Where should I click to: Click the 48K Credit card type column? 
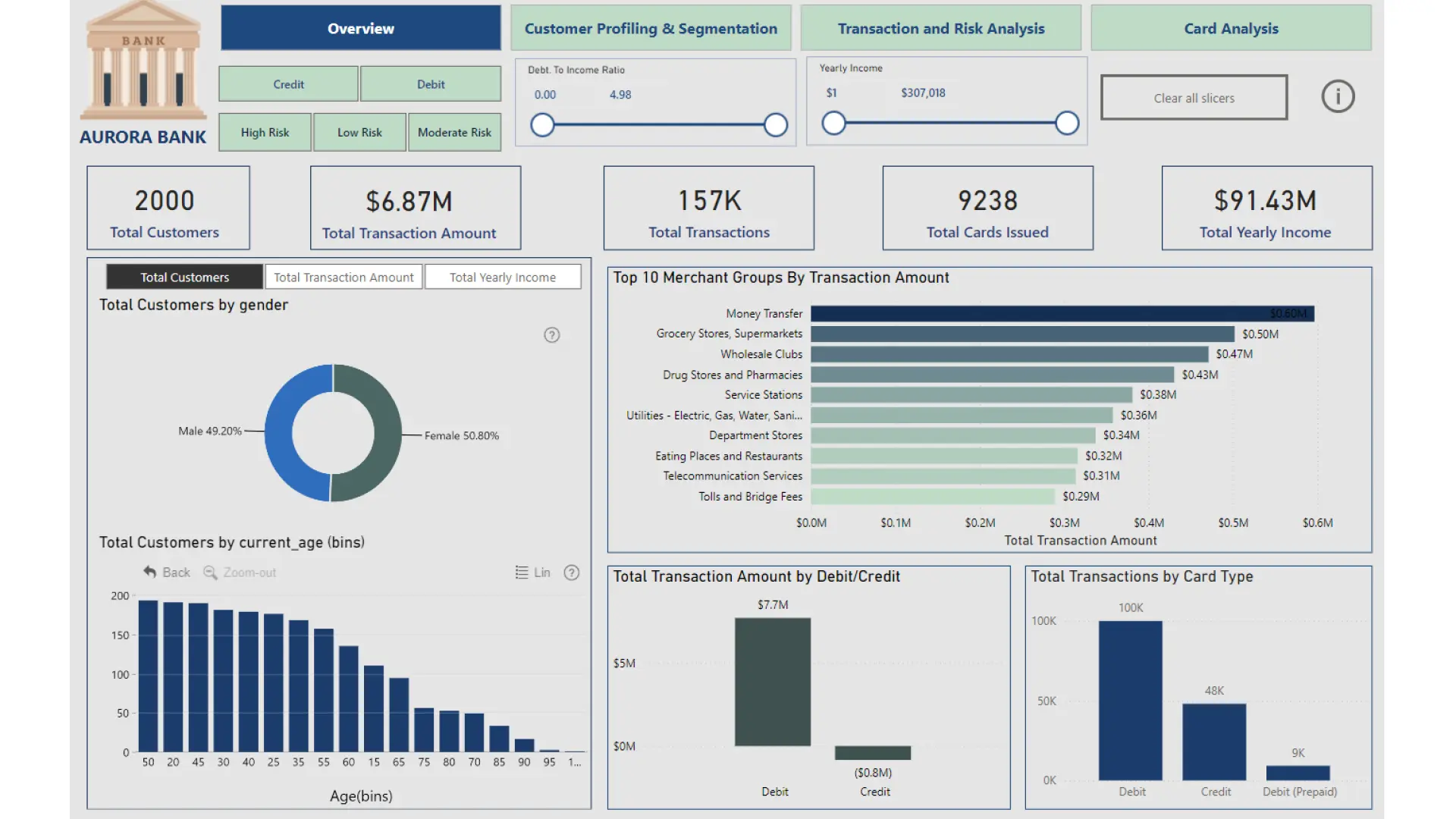pyautogui.click(x=1214, y=742)
